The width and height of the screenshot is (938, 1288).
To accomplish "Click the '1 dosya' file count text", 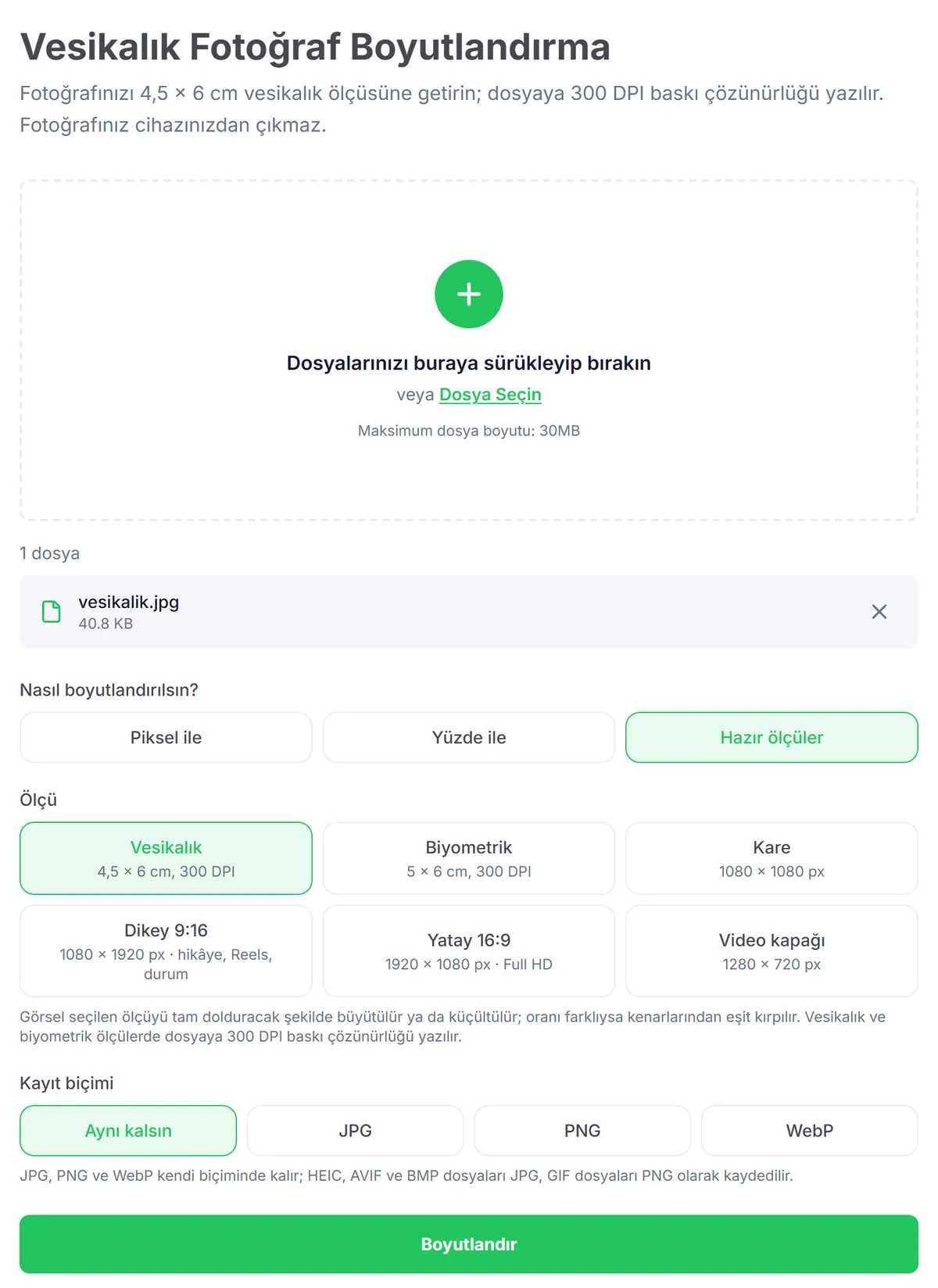I will point(50,553).
